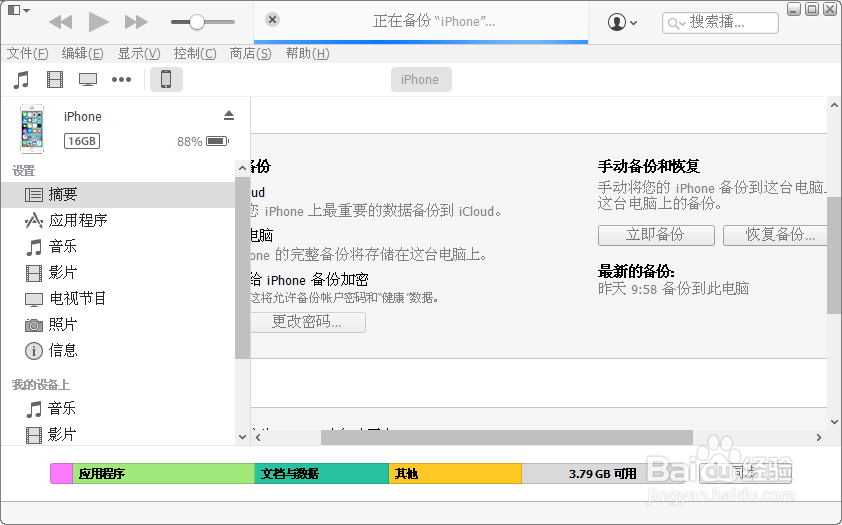842x525 pixels.
Task: Open more libraries ellipsis icon
Action: (121, 80)
